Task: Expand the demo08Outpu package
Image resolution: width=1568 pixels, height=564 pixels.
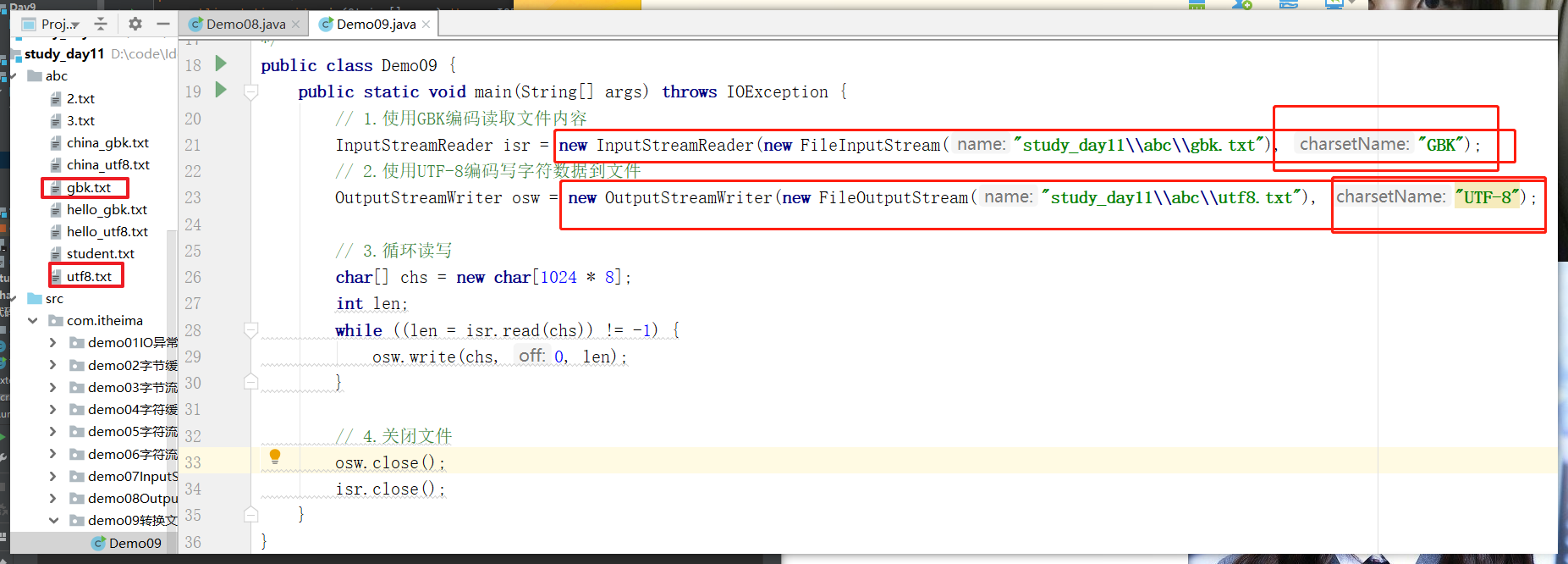Action: 53,498
